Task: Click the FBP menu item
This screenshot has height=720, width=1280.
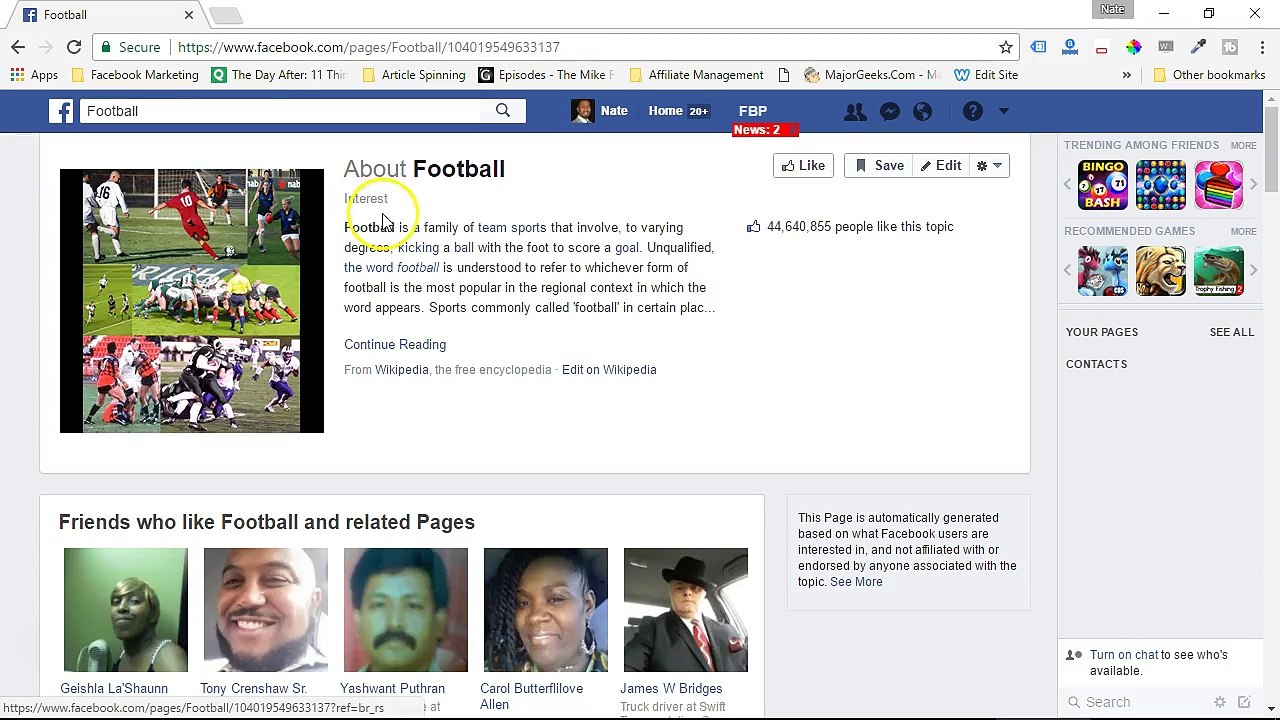Action: (753, 111)
